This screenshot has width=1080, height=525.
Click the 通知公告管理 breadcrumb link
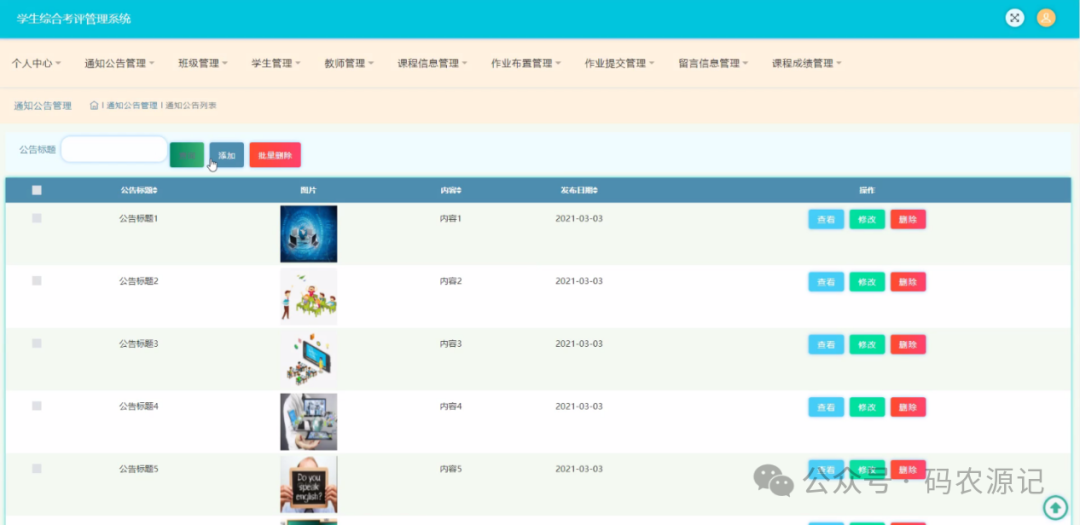[132, 105]
